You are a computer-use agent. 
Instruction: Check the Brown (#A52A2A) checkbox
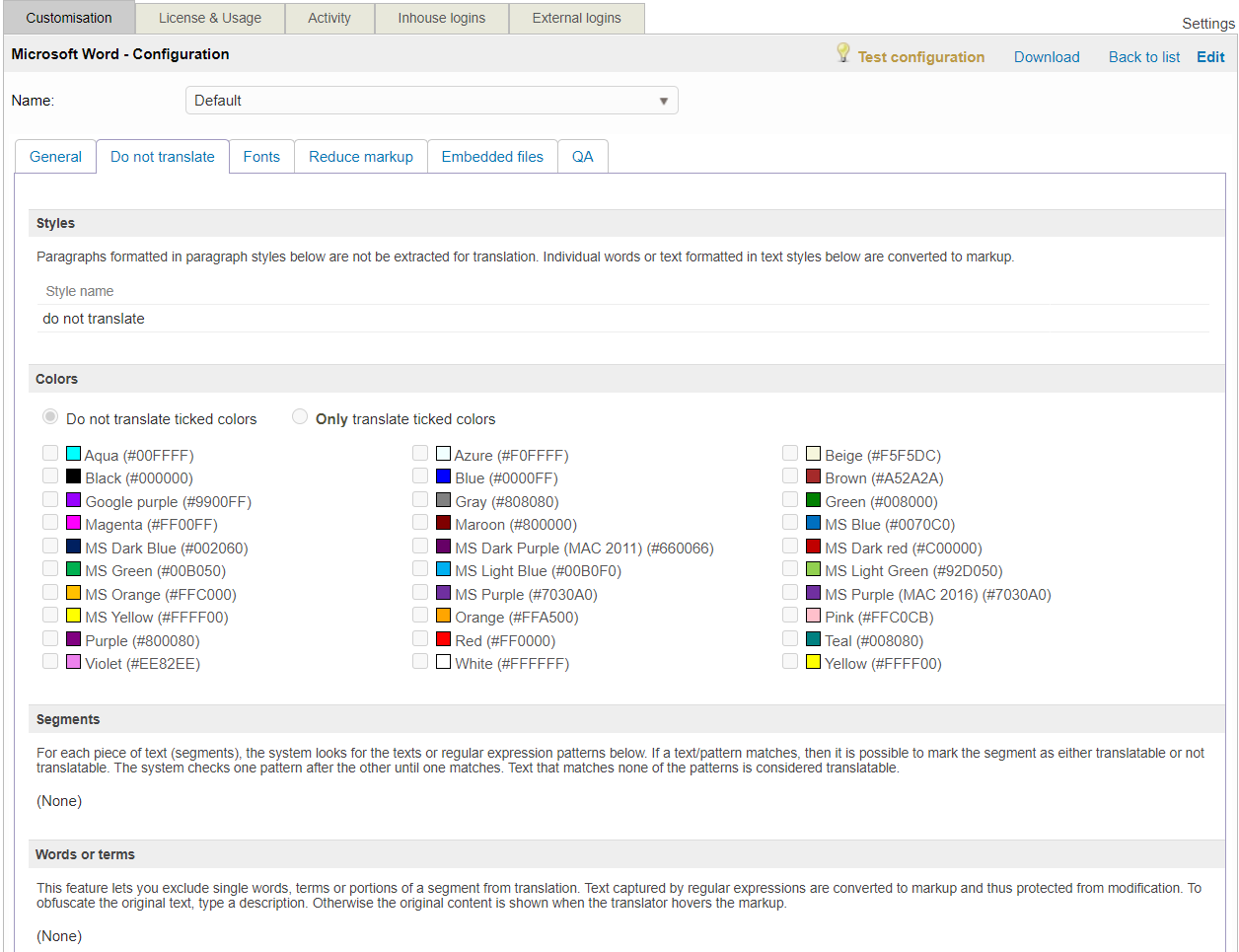coord(790,476)
